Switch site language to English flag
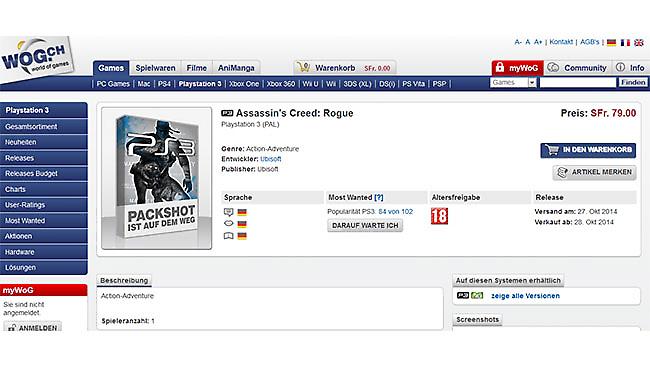The width and height of the screenshot is (650, 366). click(639, 42)
